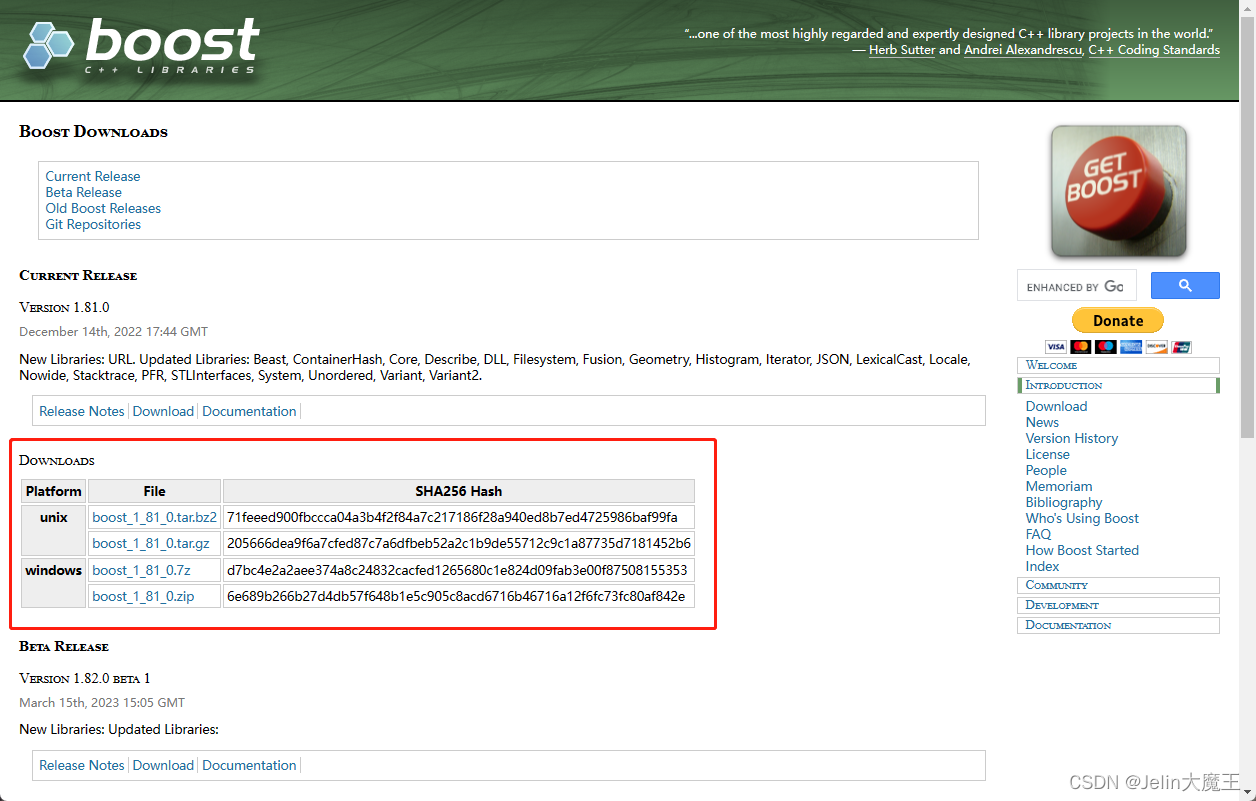Viewport: 1256px width, 801px height.
Task: Expand the Development sidebar section
Action: pos(1118,605)
